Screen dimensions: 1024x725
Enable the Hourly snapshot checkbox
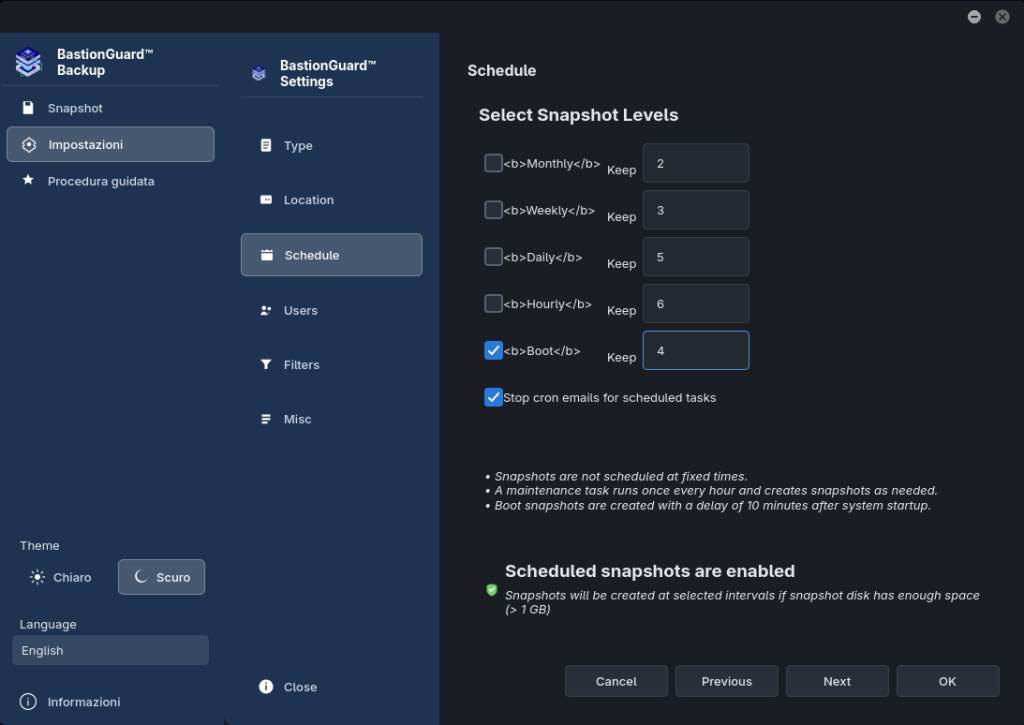coord(493,304)
